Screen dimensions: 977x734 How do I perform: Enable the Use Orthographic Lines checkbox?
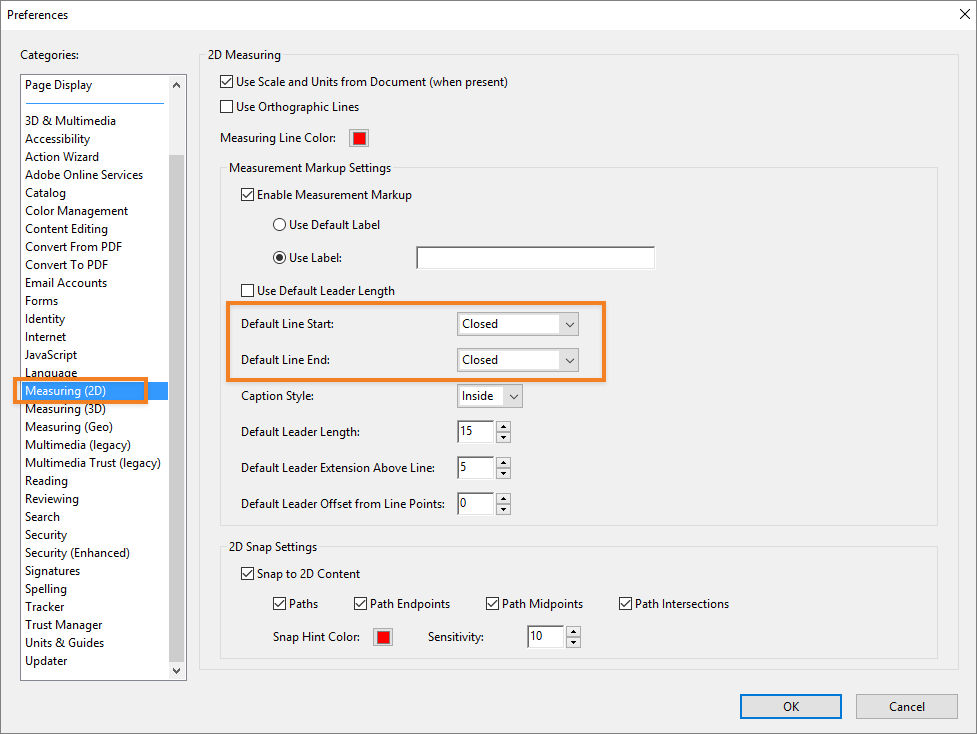click(226, 106)
